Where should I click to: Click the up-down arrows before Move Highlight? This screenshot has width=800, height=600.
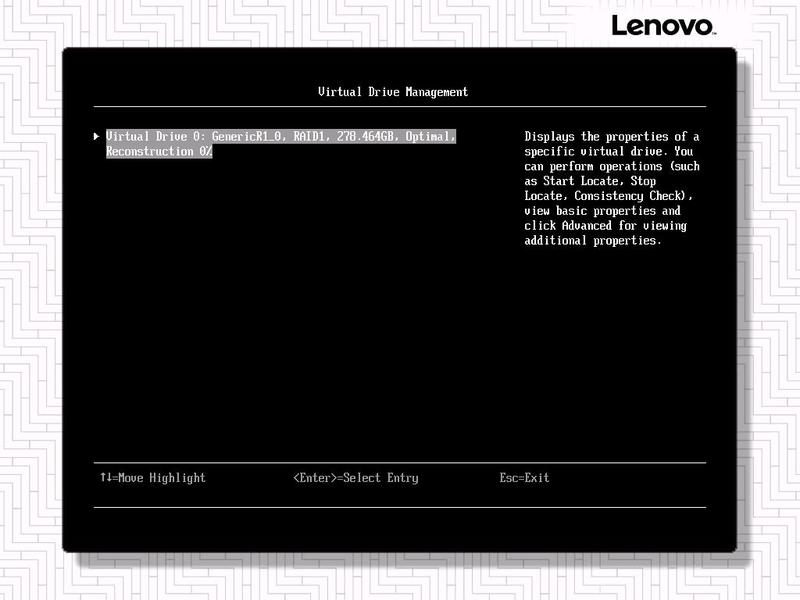tap(105, 478)
